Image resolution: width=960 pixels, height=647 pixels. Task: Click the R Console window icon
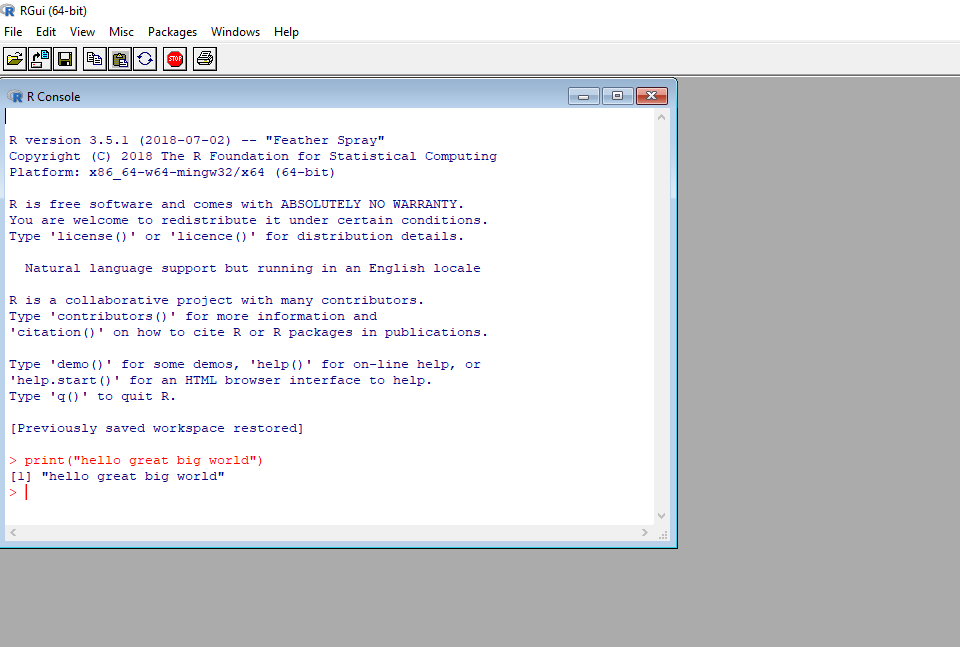[15, 97]
